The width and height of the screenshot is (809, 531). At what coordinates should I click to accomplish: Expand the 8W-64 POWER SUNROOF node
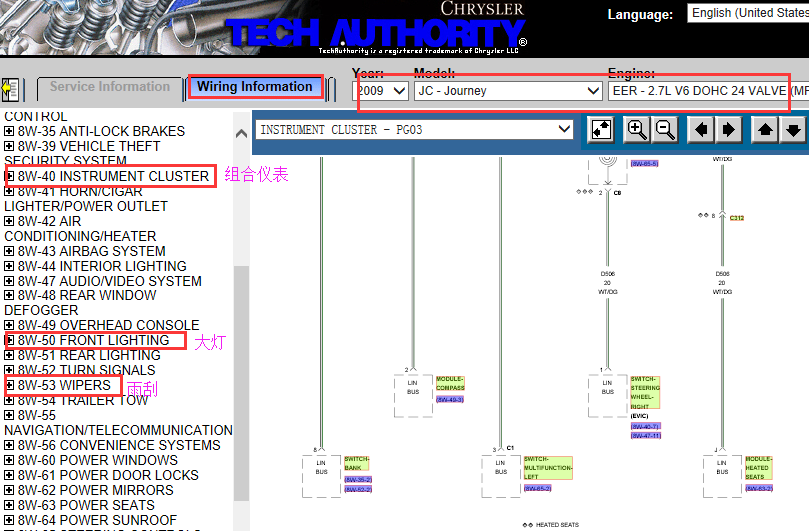(x=9, y=520)
